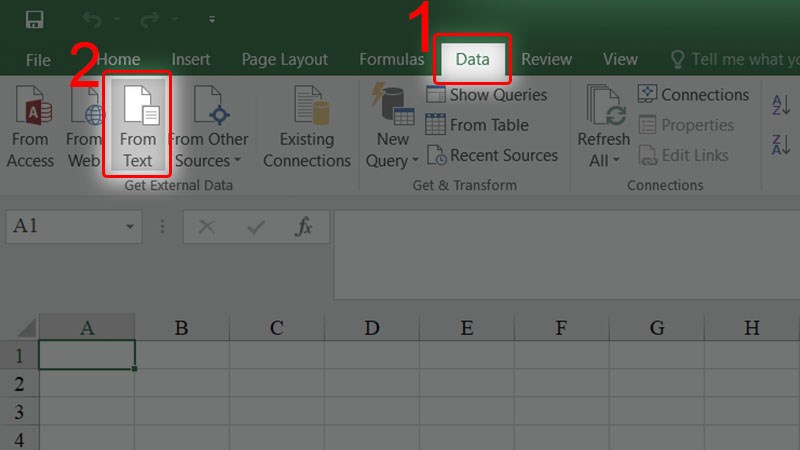
Task: Click Sort A to Z icon
Action: coord(780,104)
